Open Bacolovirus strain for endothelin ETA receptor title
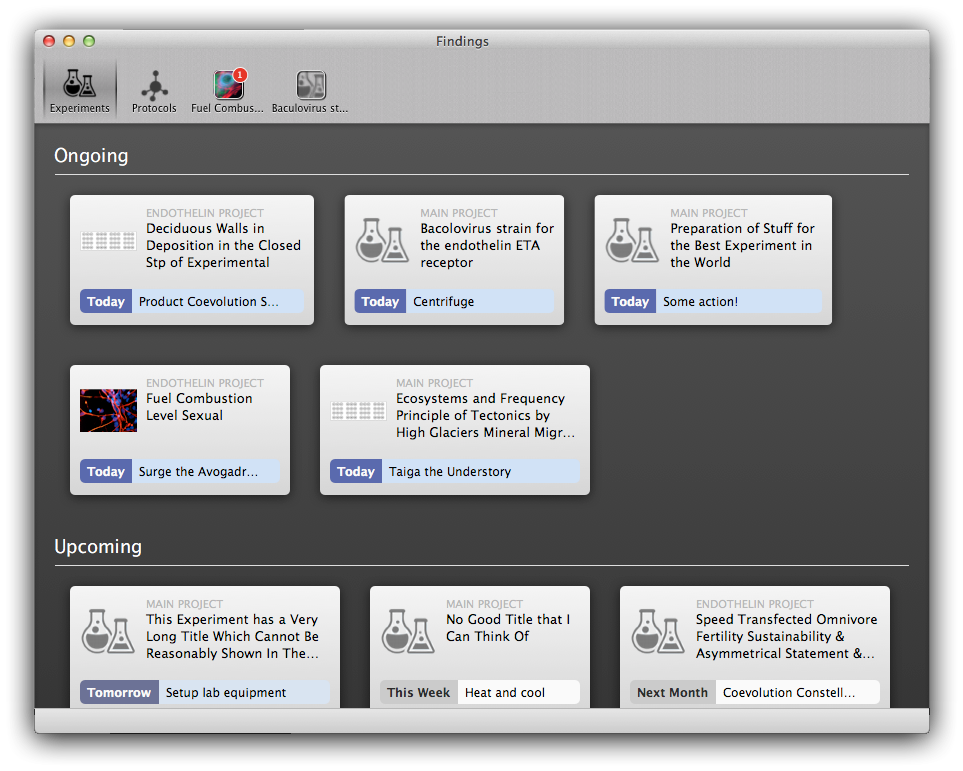The image size is (963, 771). coord(487,245)
